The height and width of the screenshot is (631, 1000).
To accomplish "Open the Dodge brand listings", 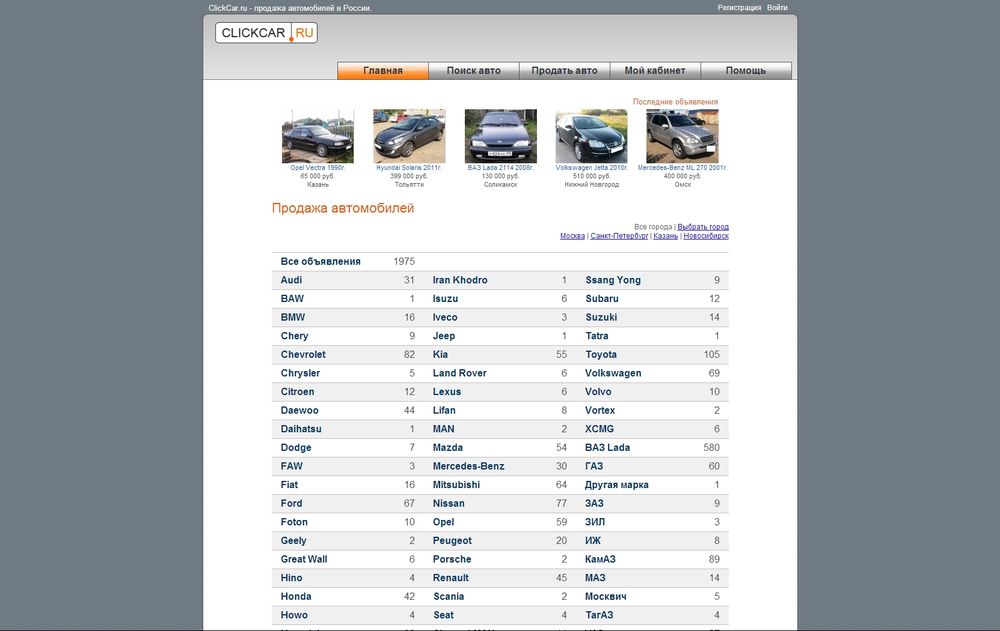I will [296, 447].
